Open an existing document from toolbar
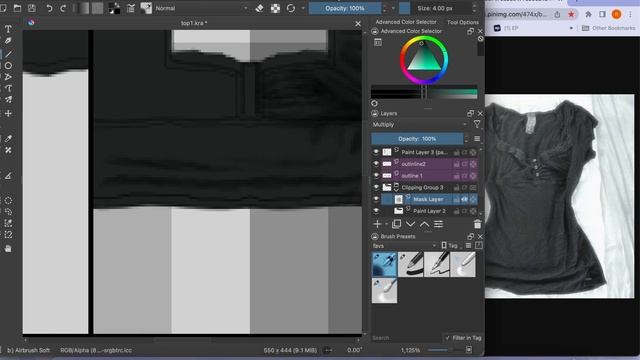The width and height of the screenshot is (640, 360). (x=17, y=8)
